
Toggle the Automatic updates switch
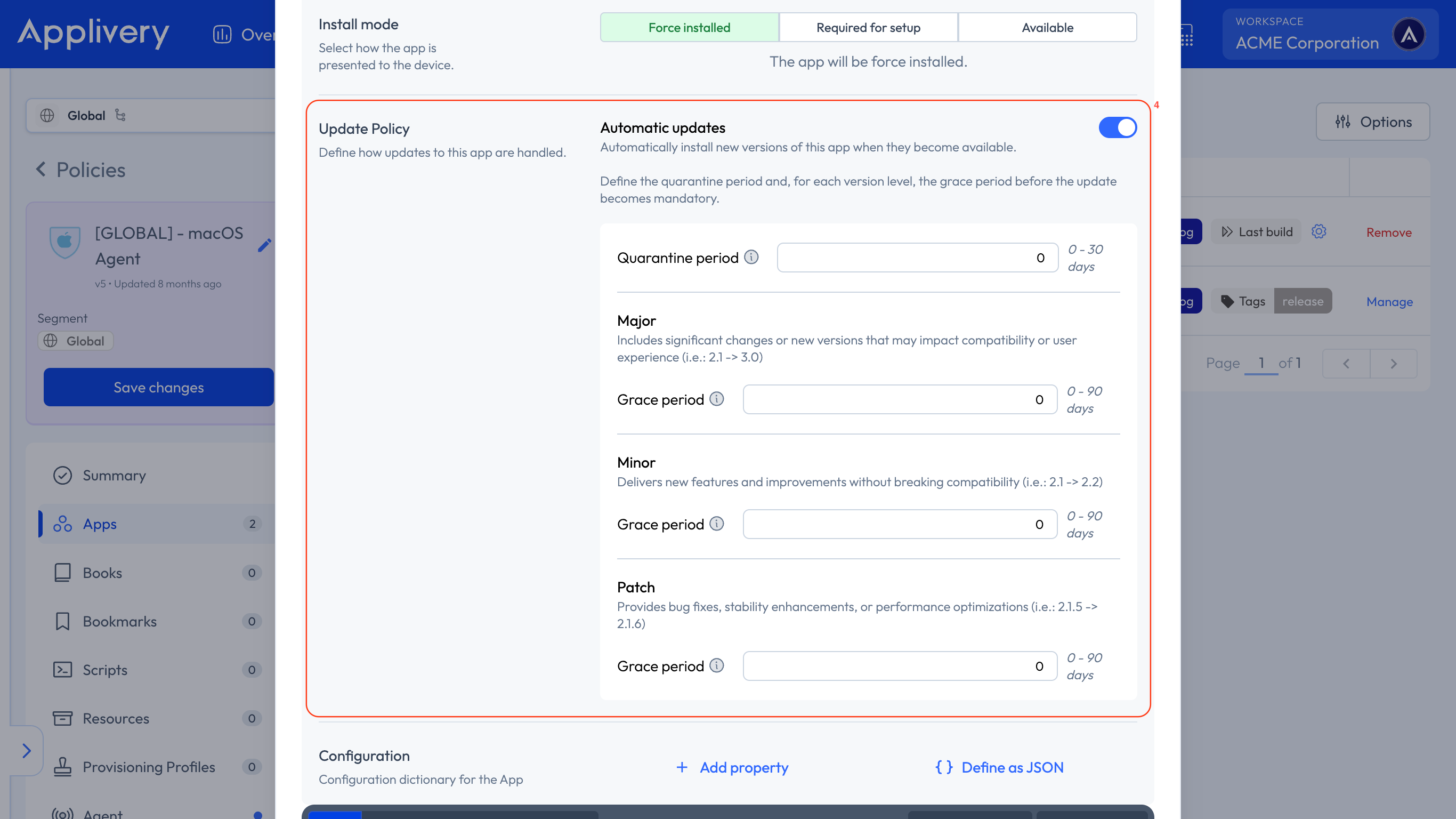(1118, 128)
